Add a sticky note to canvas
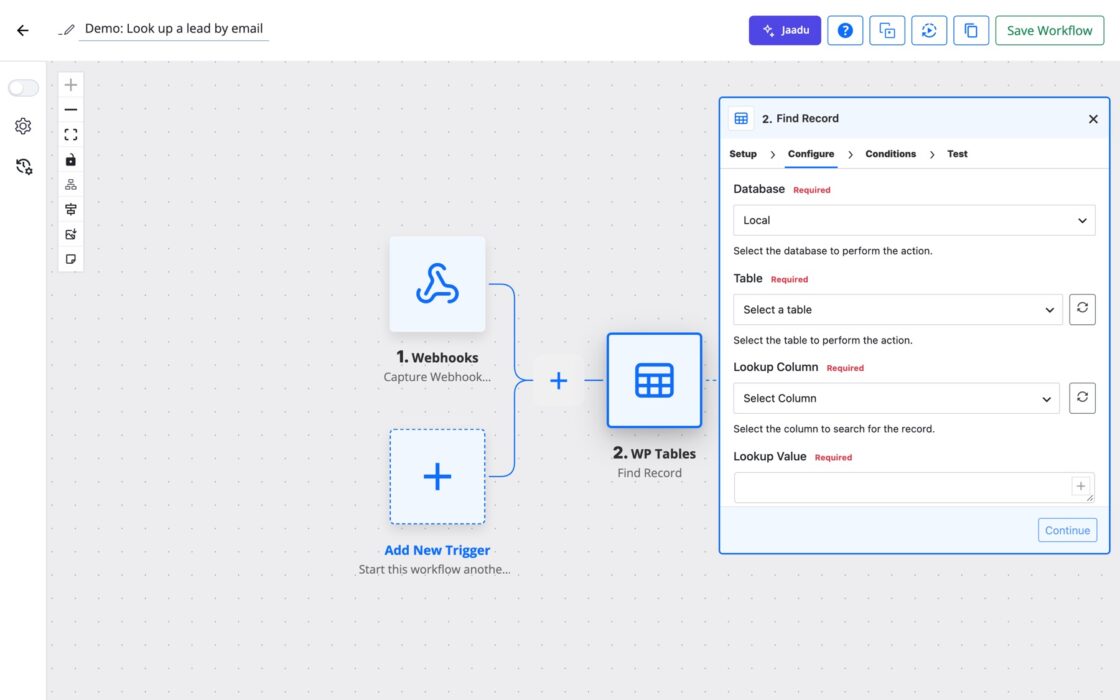 click(71, 259)
